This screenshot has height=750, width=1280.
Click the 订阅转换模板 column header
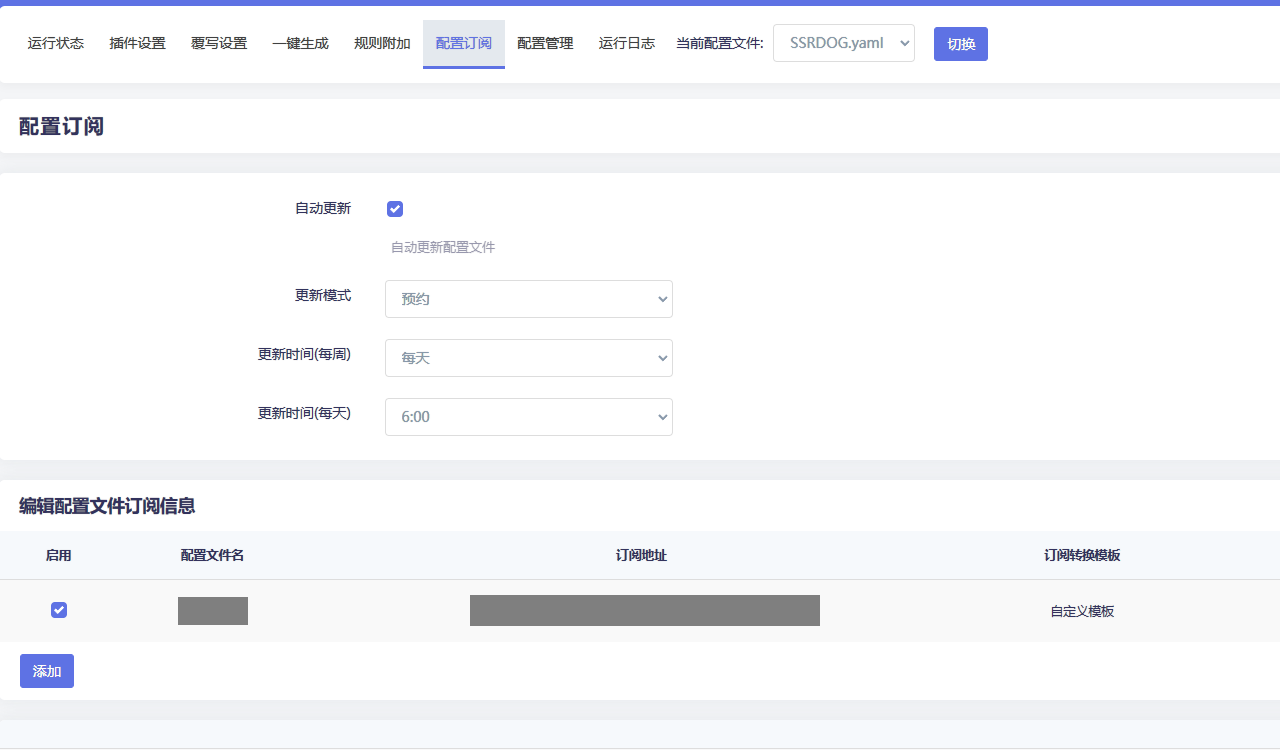click(x=1082, y=555)
